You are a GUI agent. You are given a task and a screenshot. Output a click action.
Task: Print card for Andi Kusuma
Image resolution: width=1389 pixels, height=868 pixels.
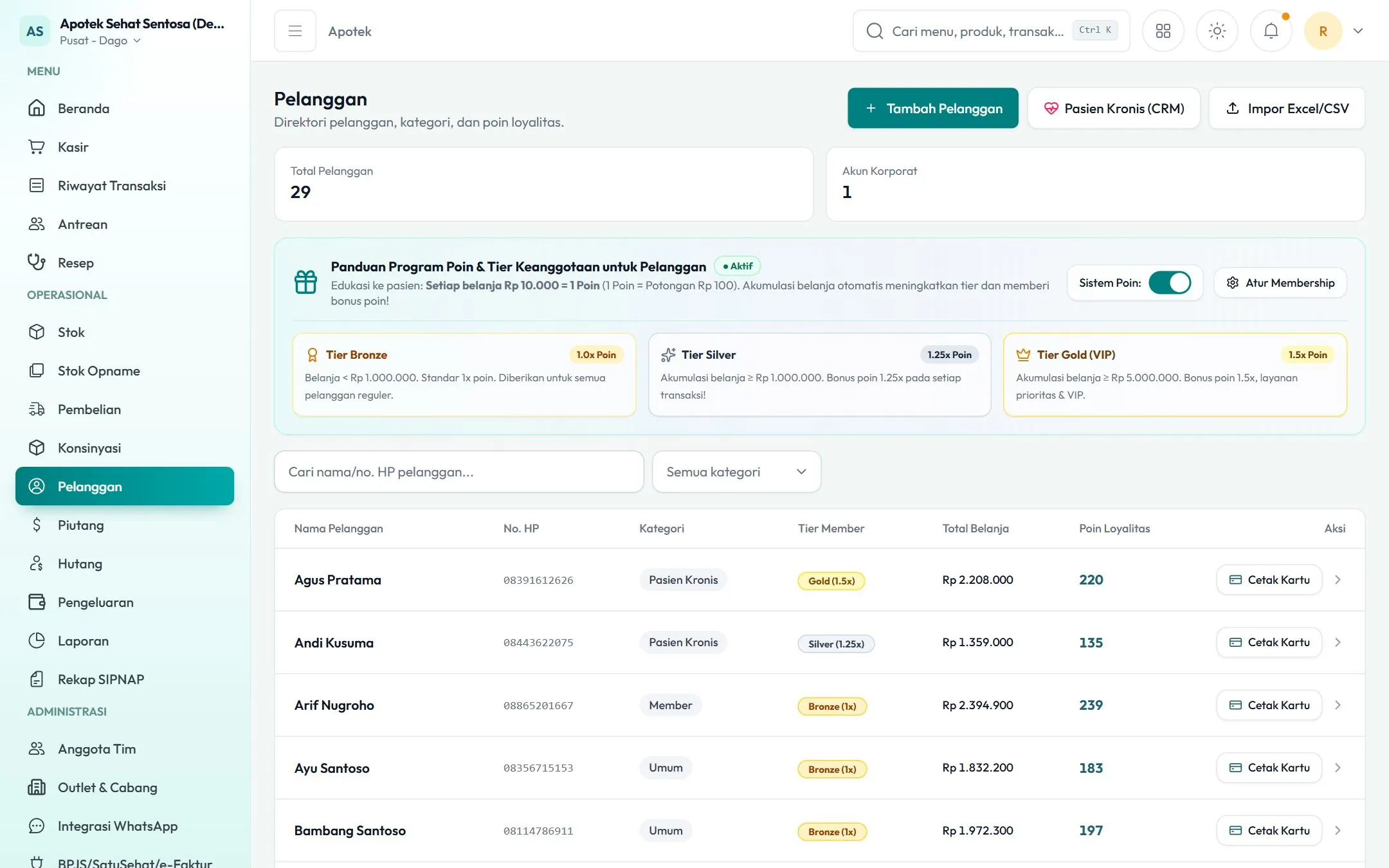[x=1269, y=642]
